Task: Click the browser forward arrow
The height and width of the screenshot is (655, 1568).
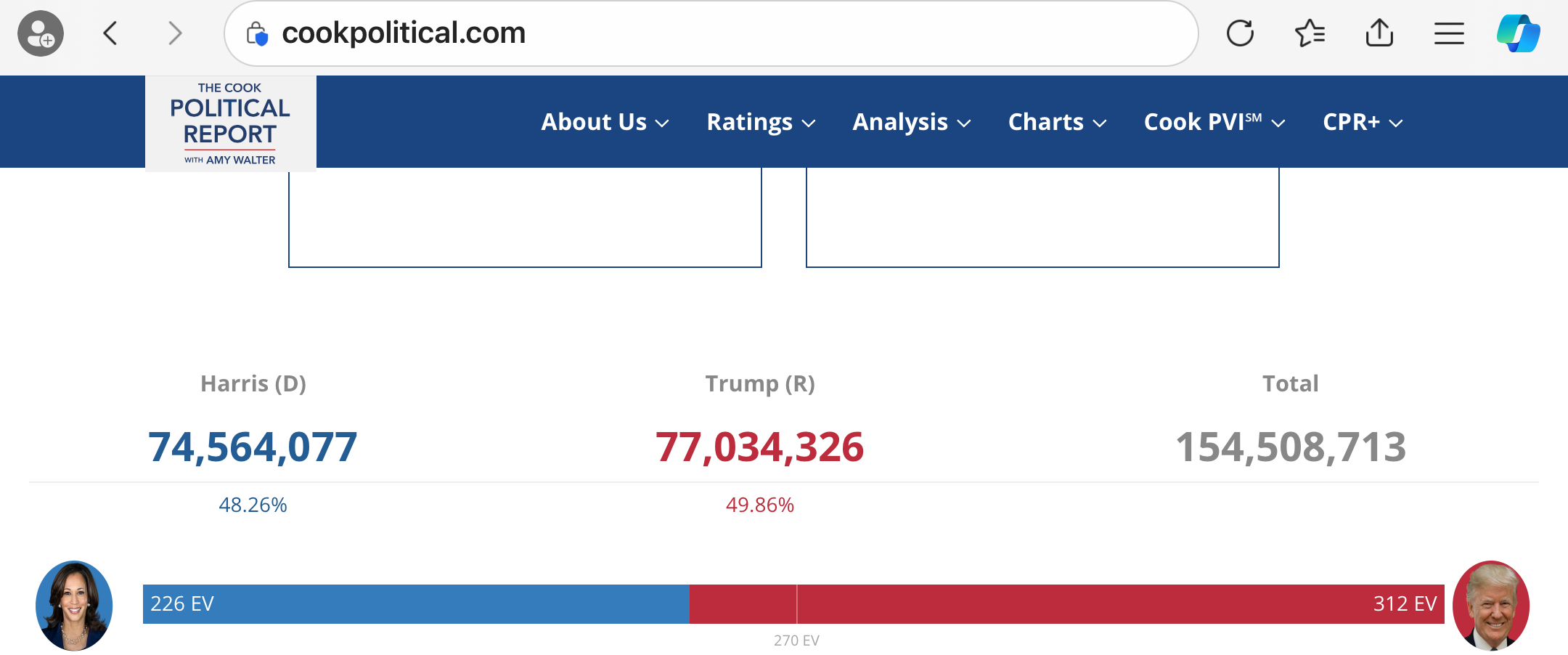Action: (x=174, y=33)
